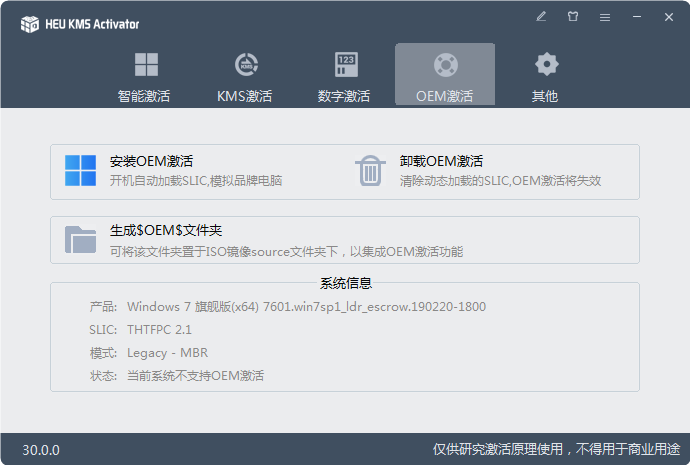Open the shirt skin theme icon
The width and height of the screenshot is (690, 465).
coord(573,17)
